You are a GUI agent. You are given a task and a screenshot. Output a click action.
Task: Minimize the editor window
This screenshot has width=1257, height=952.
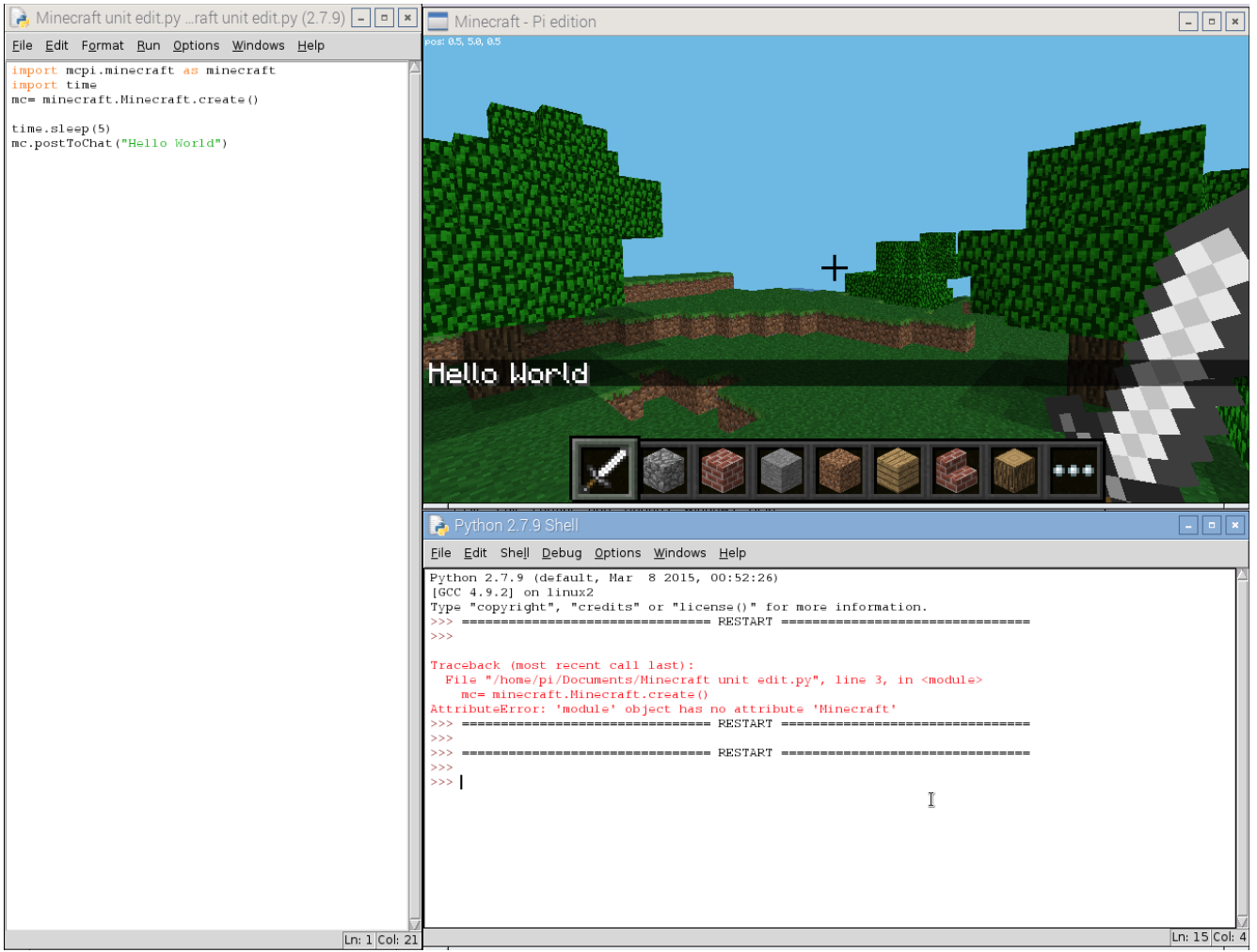361,18
